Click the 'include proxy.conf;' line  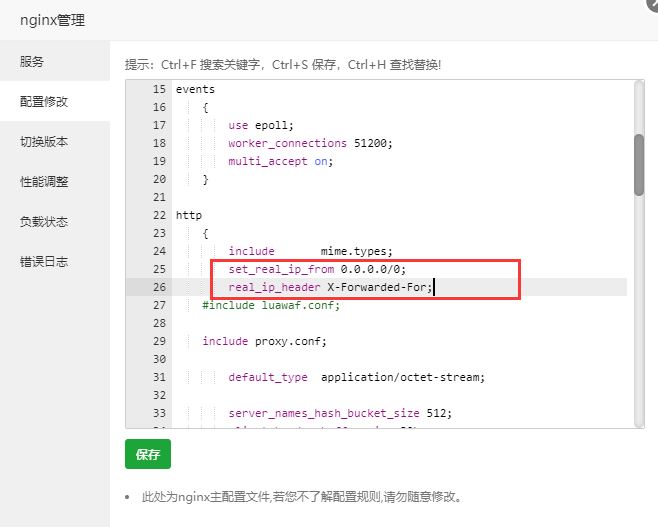tap(264, 341)
